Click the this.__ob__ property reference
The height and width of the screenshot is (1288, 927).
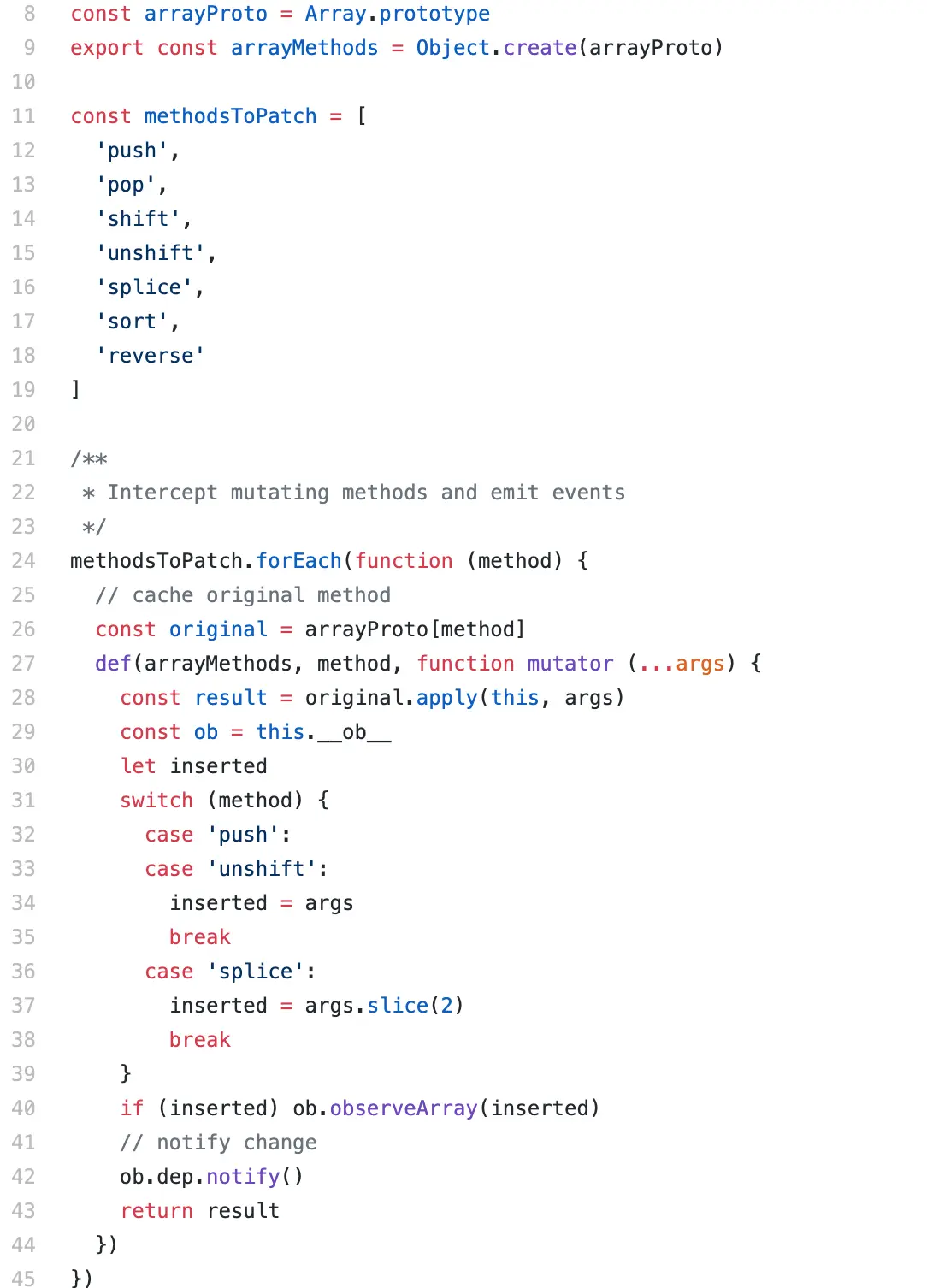[323, 732]
